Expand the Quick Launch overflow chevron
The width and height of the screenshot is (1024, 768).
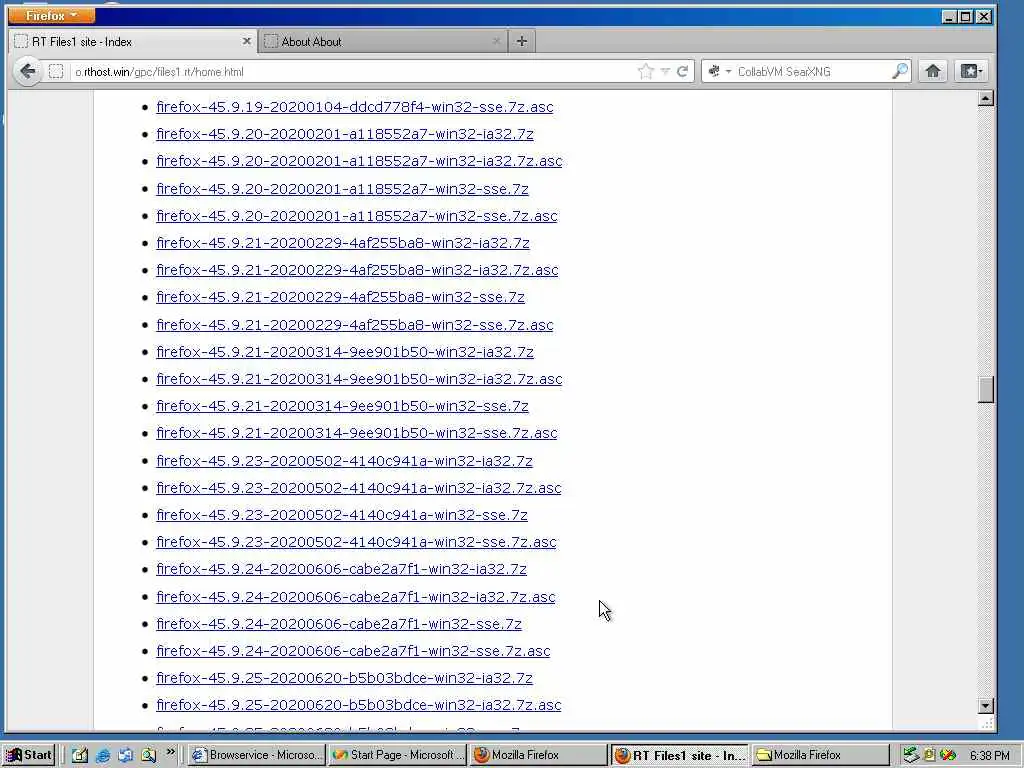pos(170,752)
